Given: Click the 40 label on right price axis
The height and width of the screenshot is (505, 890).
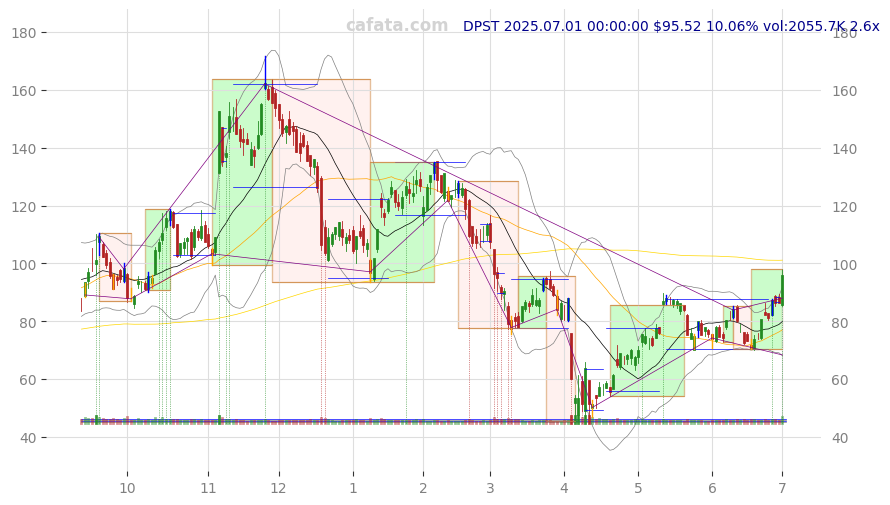Looking at the screenshot, I should 841,437.
